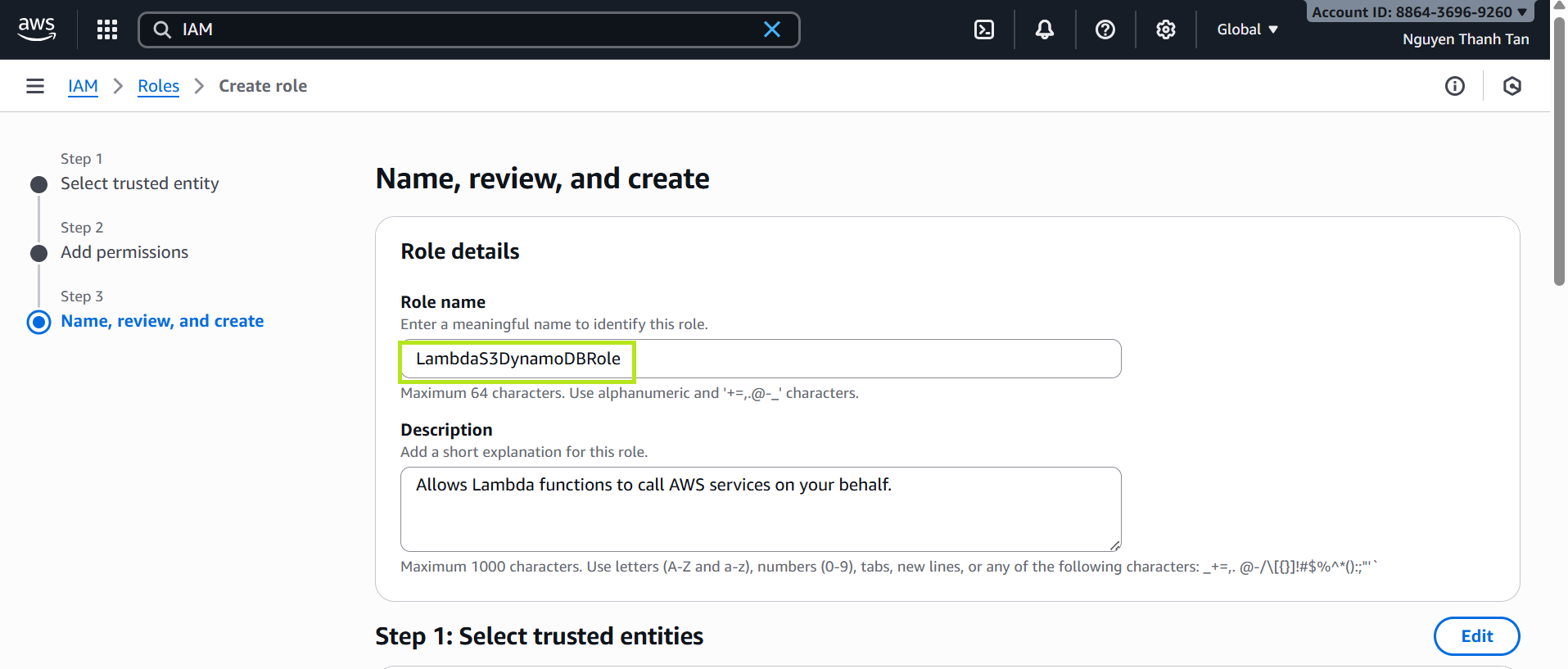Navigate to the Roles breadcrumb link
The image size is (1568, 669).
158,86
